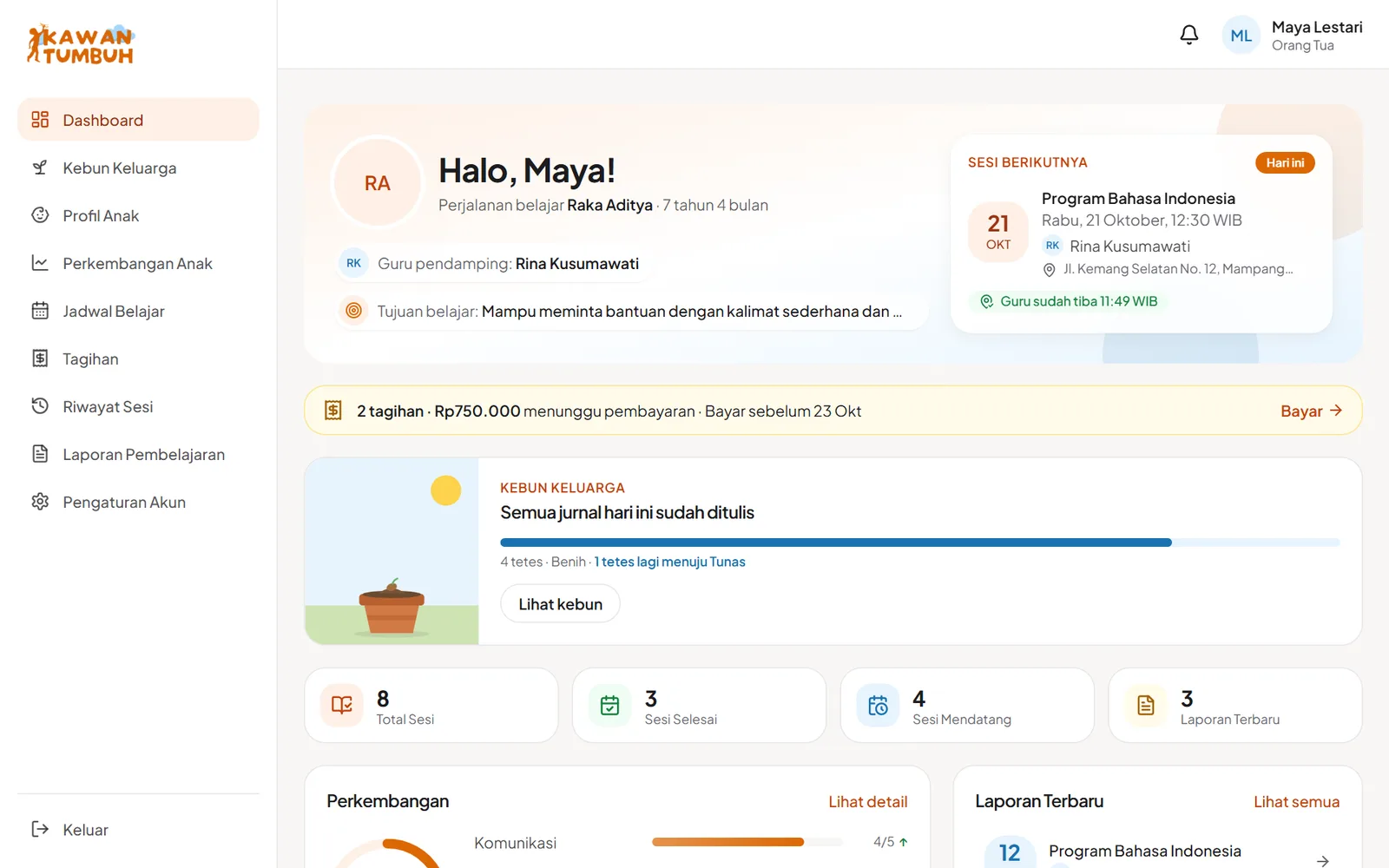Open Jadwal Belajar from sidebar
Image resolution: width=1389 pixels, height=868 pixels.
[138, 311]
